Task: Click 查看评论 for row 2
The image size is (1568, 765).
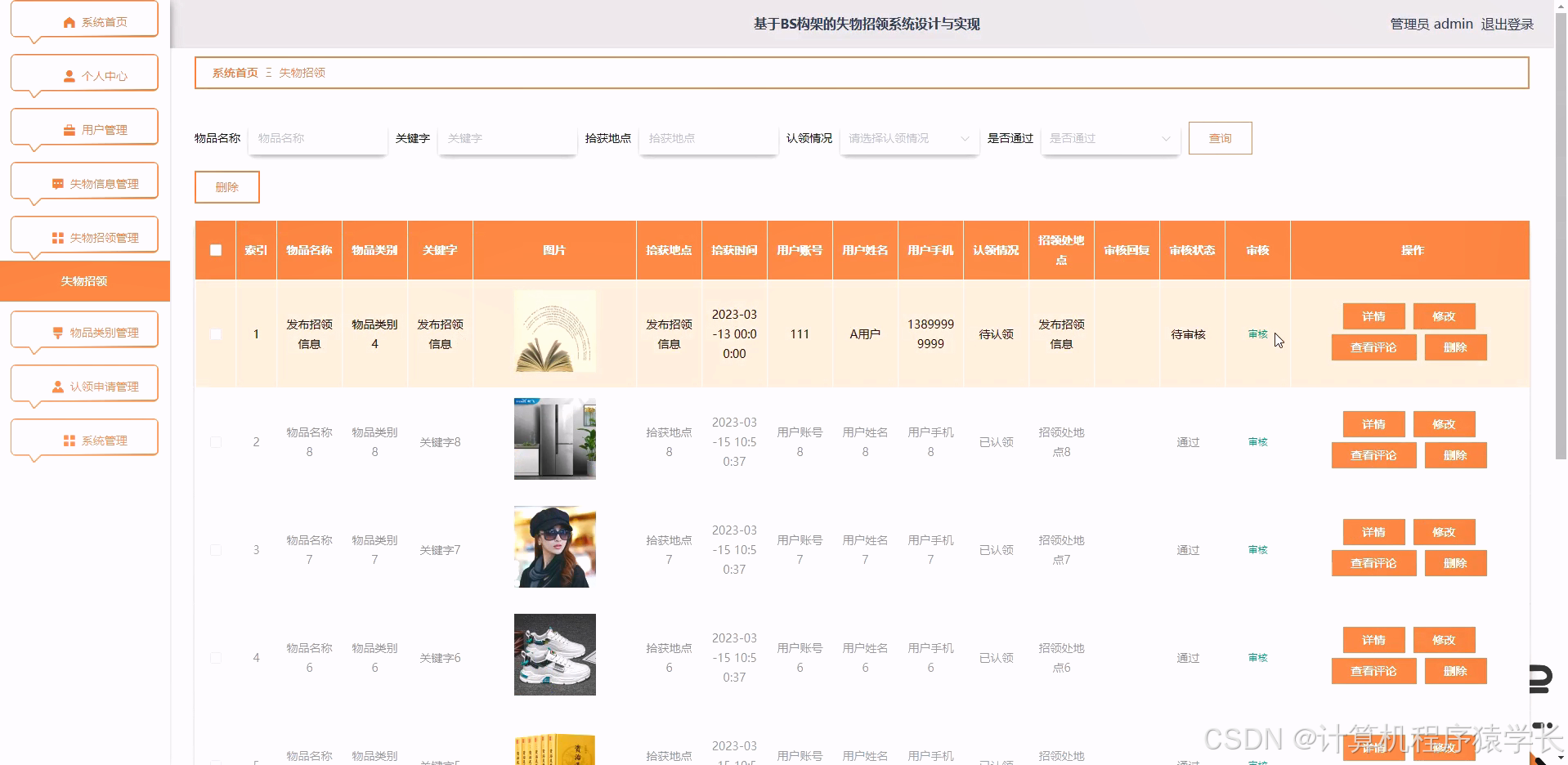Action: (1373, 455)
